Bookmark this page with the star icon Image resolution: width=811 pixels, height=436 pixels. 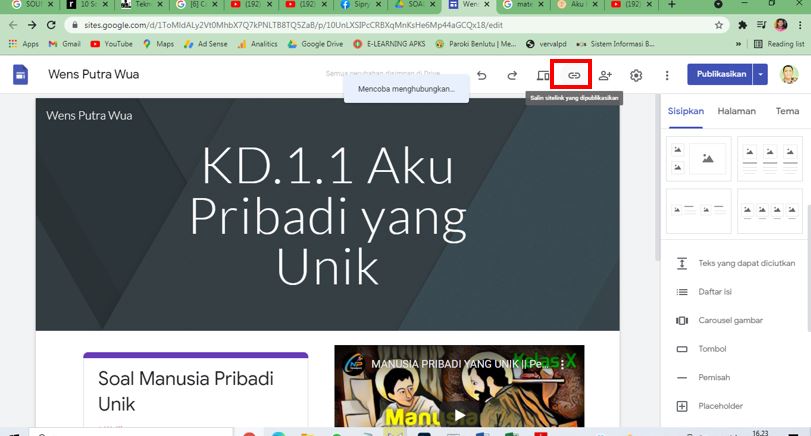(x=718, y=24)
